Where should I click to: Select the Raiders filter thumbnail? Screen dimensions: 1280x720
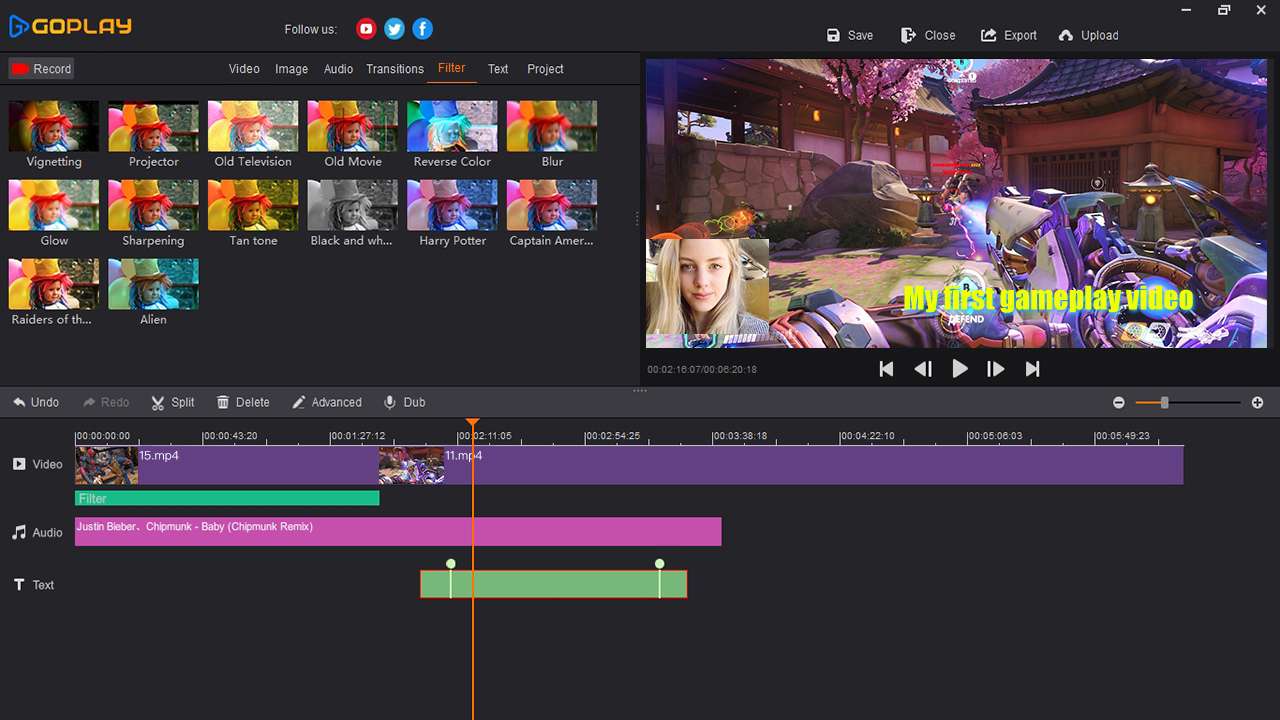pos(54,284)
